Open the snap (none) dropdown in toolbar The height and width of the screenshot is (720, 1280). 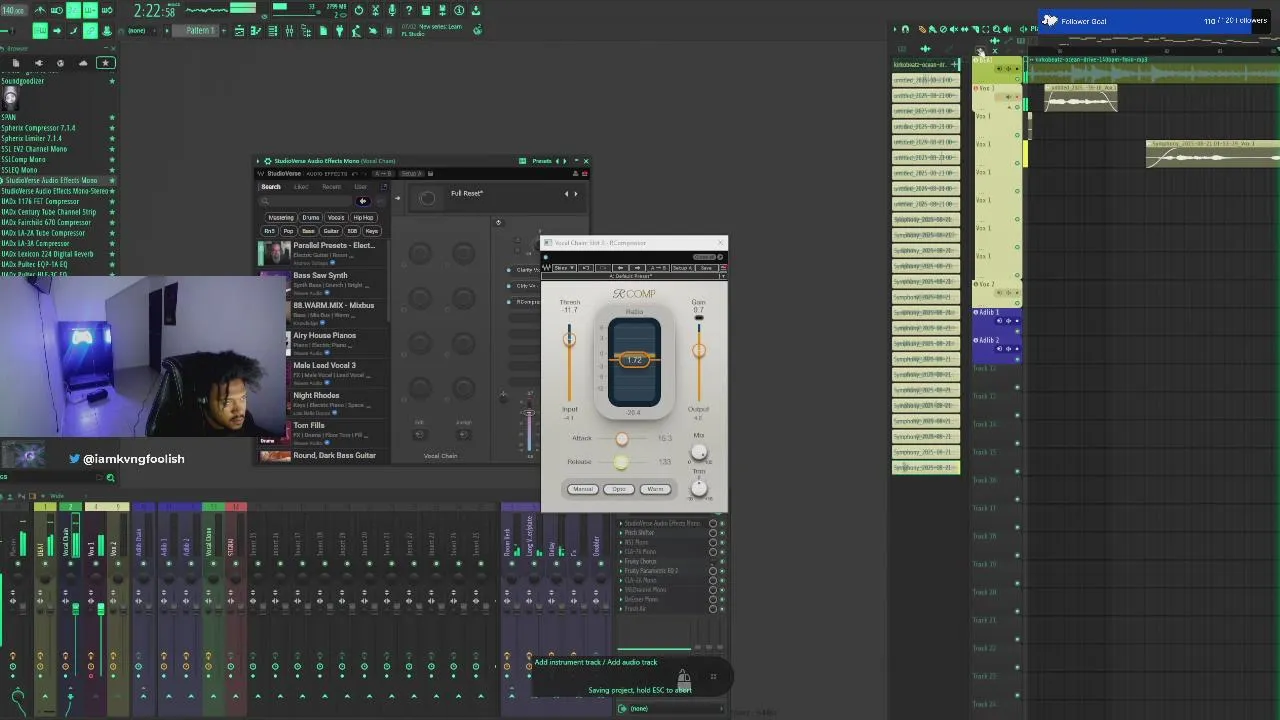tap(137, 31)
